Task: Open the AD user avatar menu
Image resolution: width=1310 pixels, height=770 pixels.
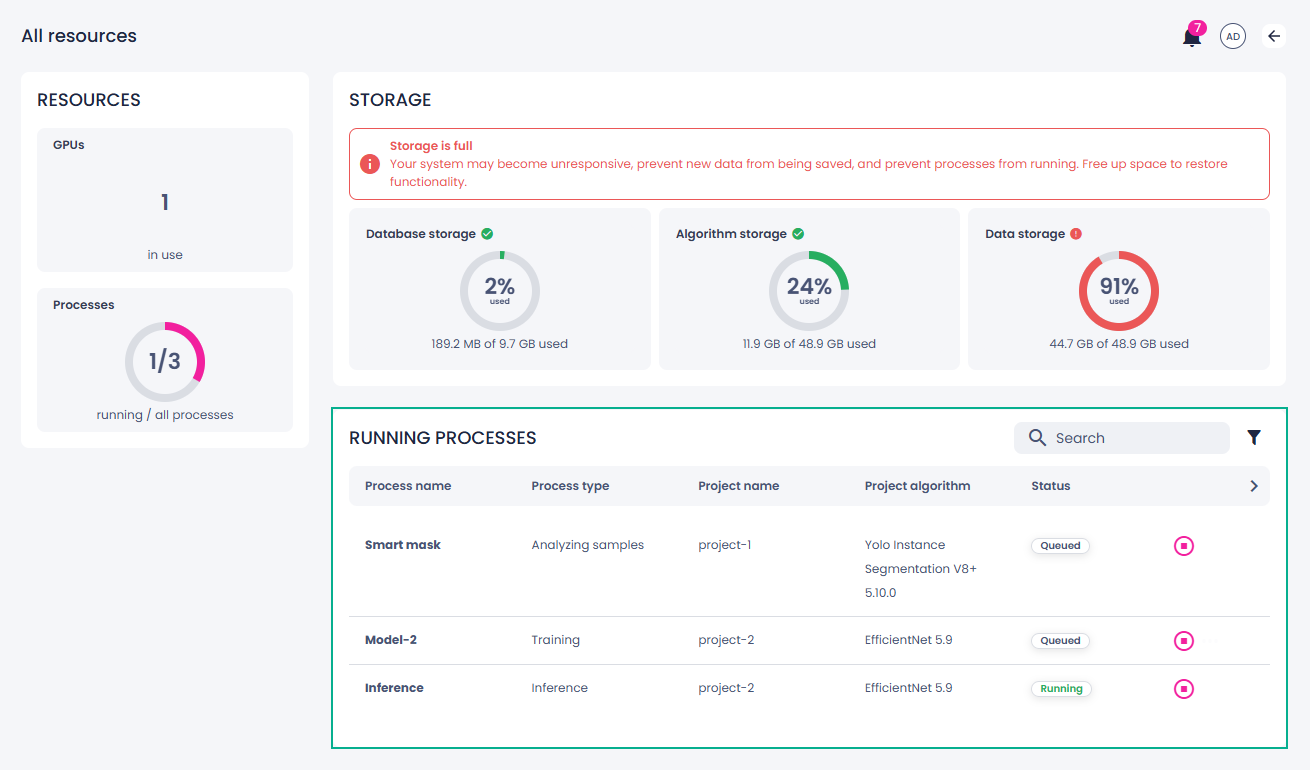Action: coord(1233,37)
